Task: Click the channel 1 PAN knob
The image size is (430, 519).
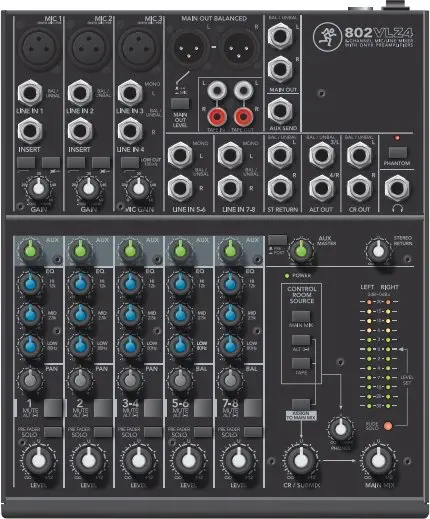Action: tap(30, 380)
